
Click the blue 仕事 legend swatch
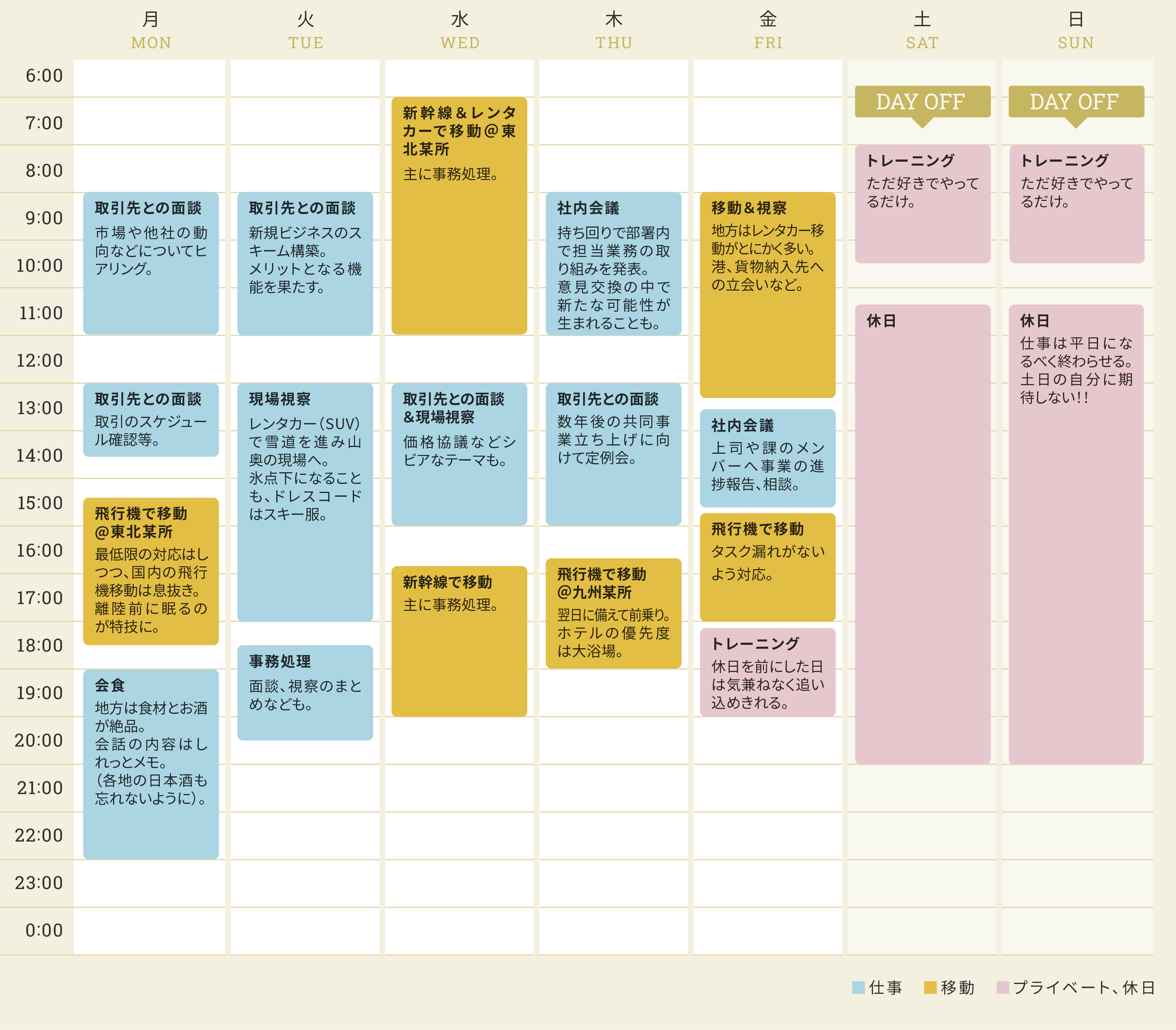pyautogui.click(x=858, y=987)
